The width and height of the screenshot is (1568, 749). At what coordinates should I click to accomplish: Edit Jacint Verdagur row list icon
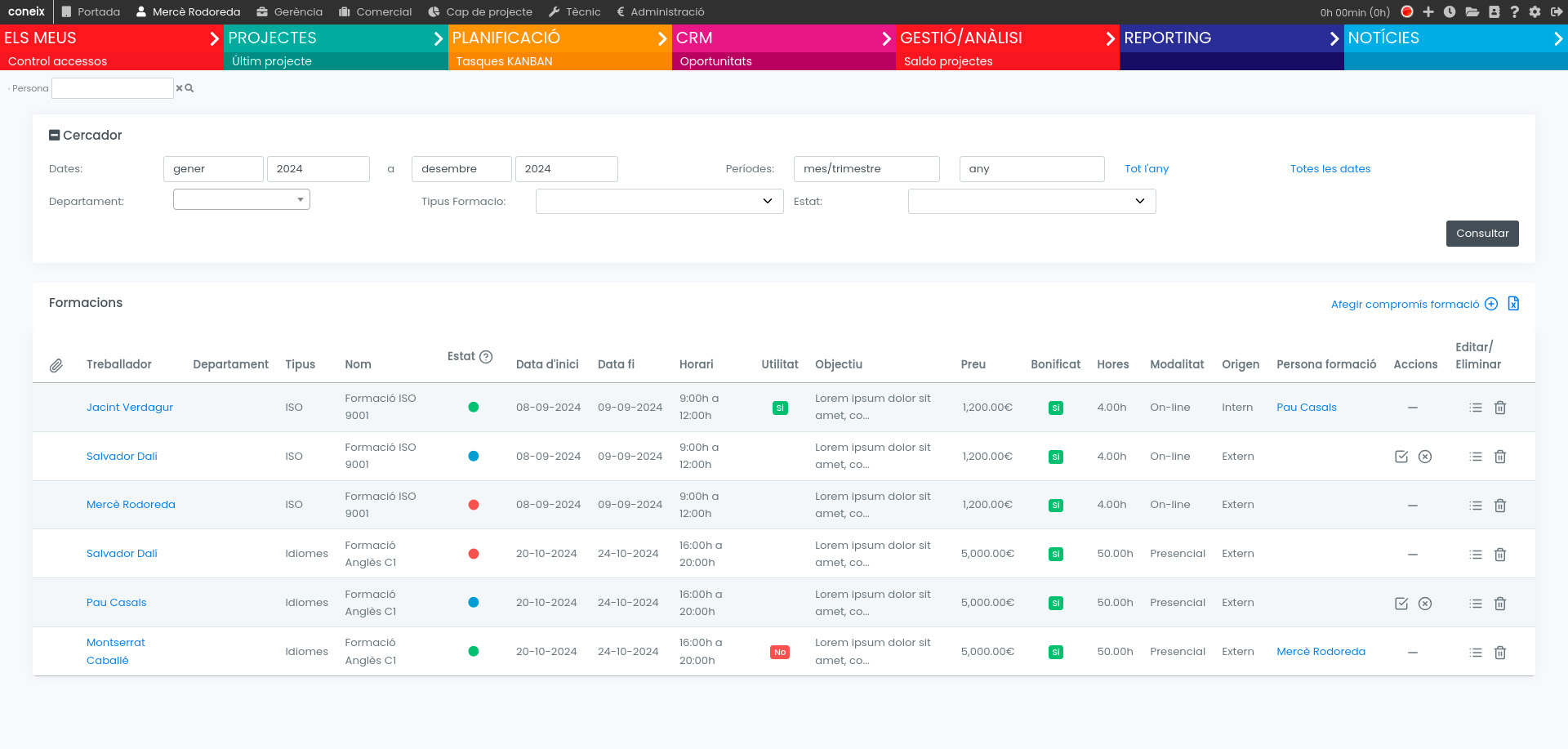coord(1476,408)
